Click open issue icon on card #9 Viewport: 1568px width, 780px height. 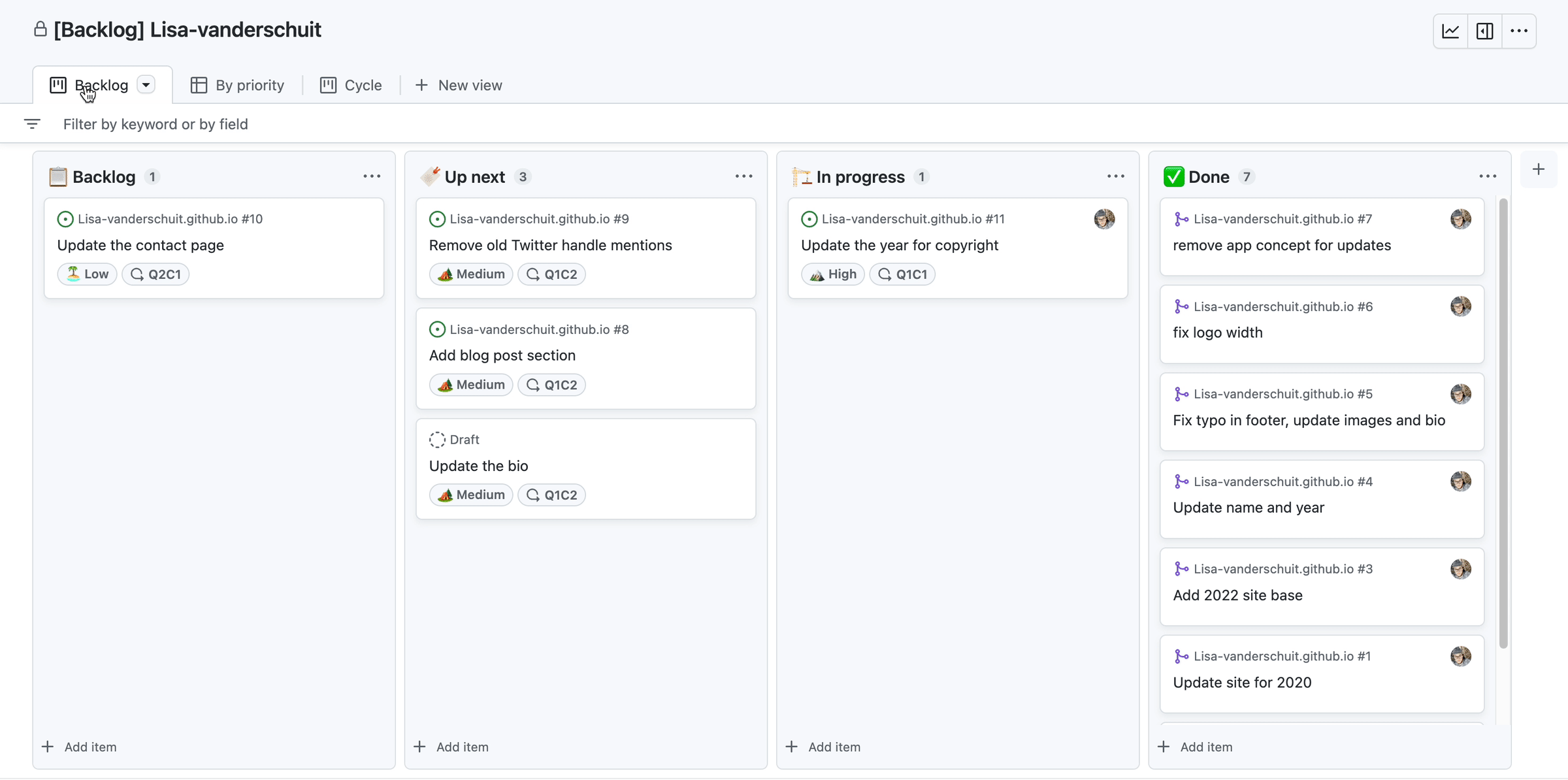click(437, 219)
